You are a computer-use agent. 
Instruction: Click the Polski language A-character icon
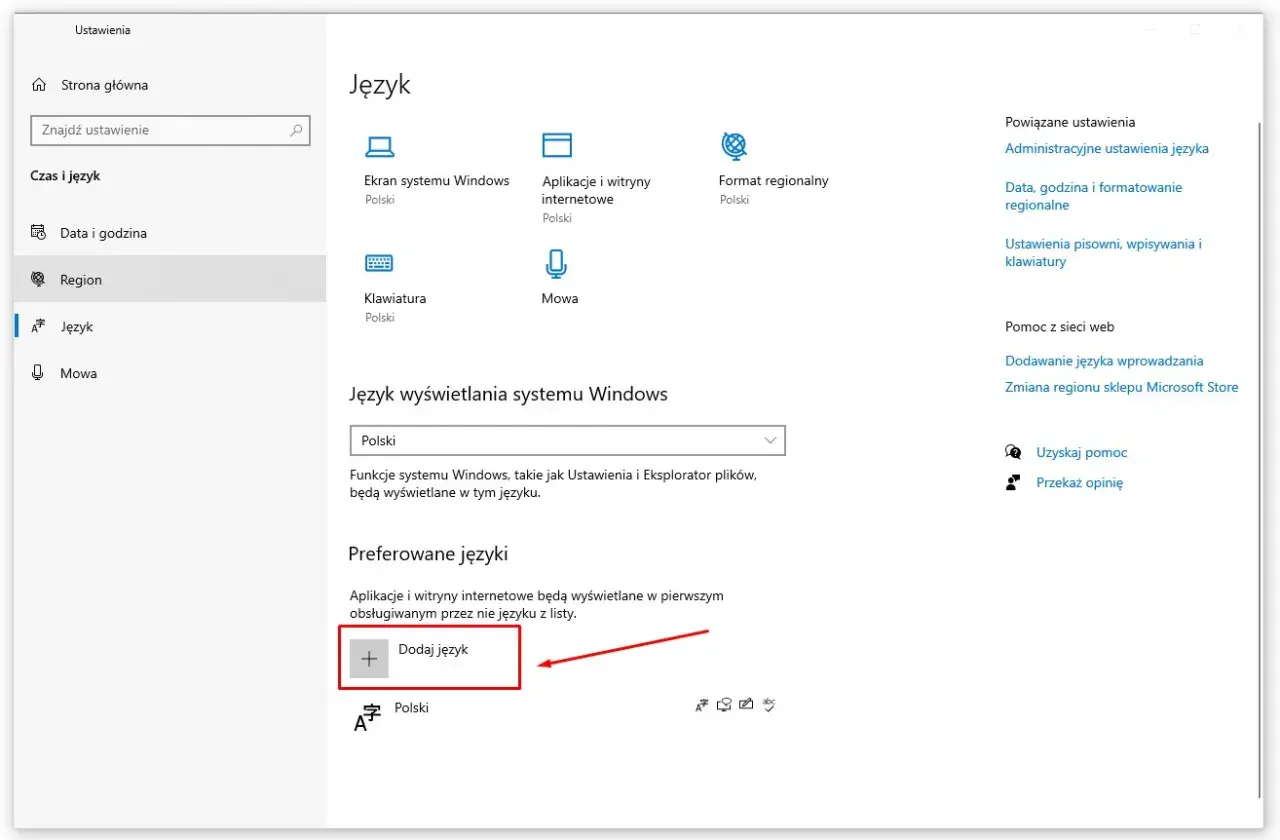point(368,718)
